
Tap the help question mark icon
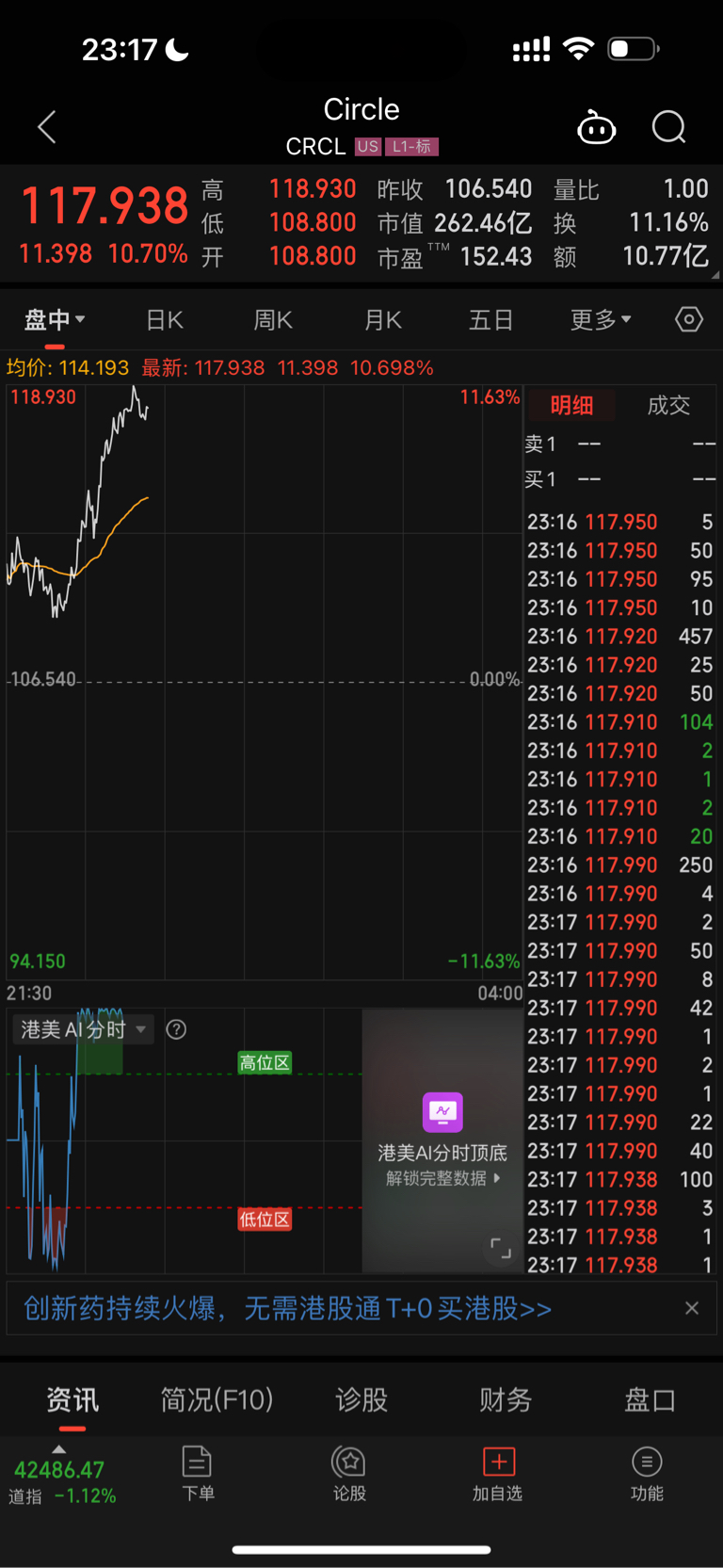(176, 1029)
